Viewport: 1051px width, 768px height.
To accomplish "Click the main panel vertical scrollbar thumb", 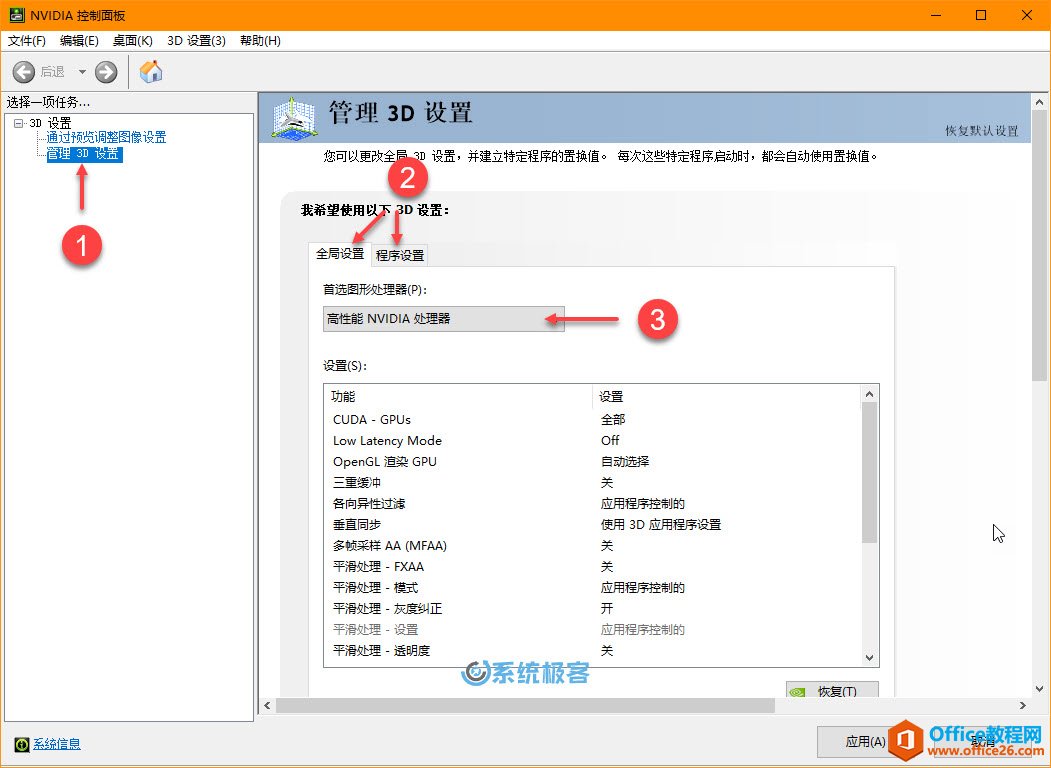I will [x=1040, y=247].
